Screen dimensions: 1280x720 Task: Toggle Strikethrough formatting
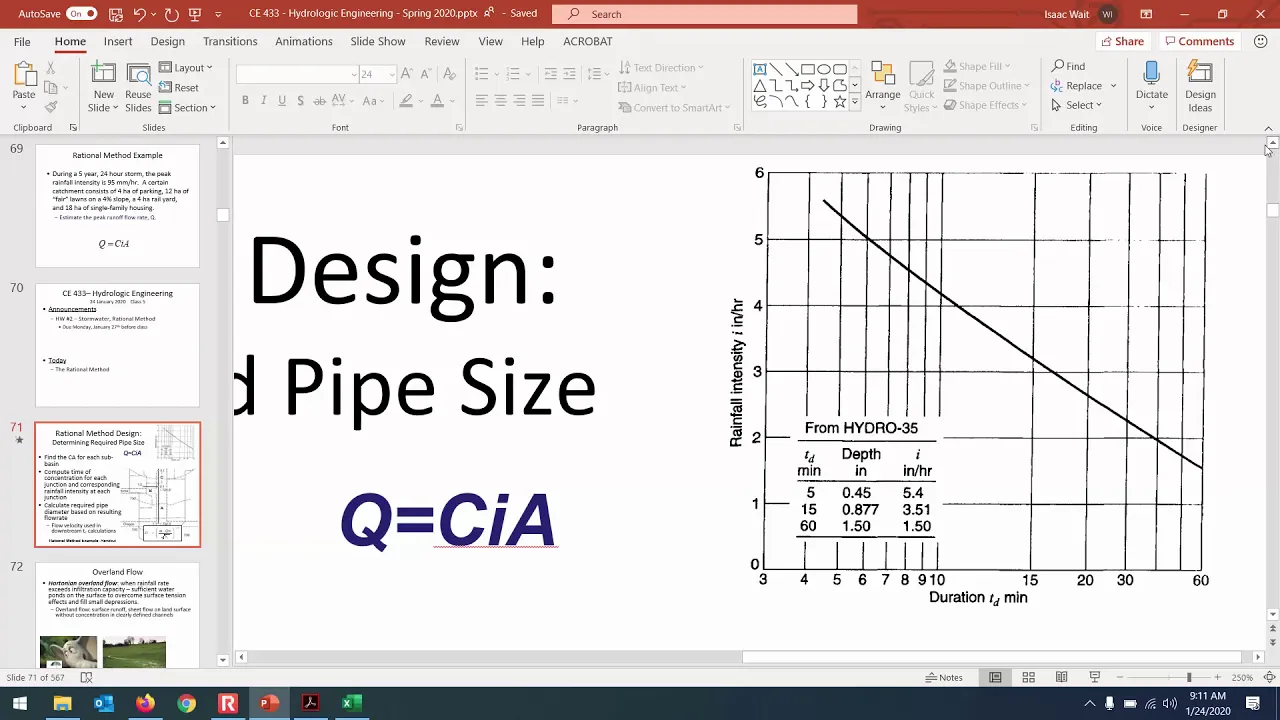point(320,100)
